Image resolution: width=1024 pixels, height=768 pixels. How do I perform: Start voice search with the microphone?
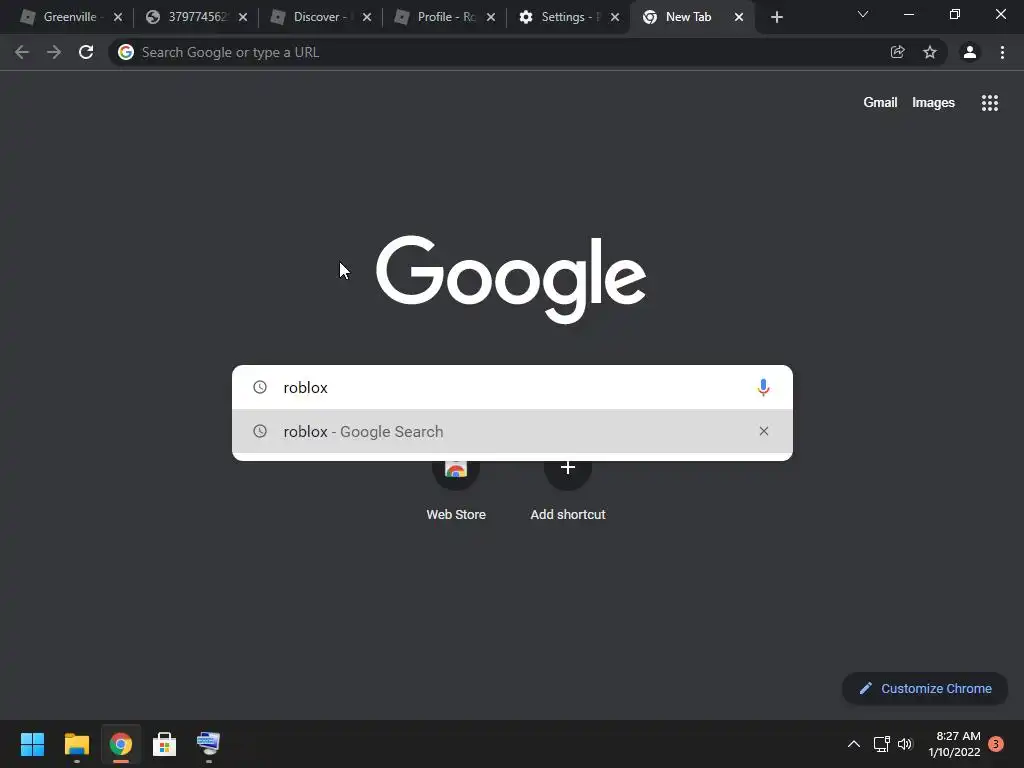[x=763, y=387]
